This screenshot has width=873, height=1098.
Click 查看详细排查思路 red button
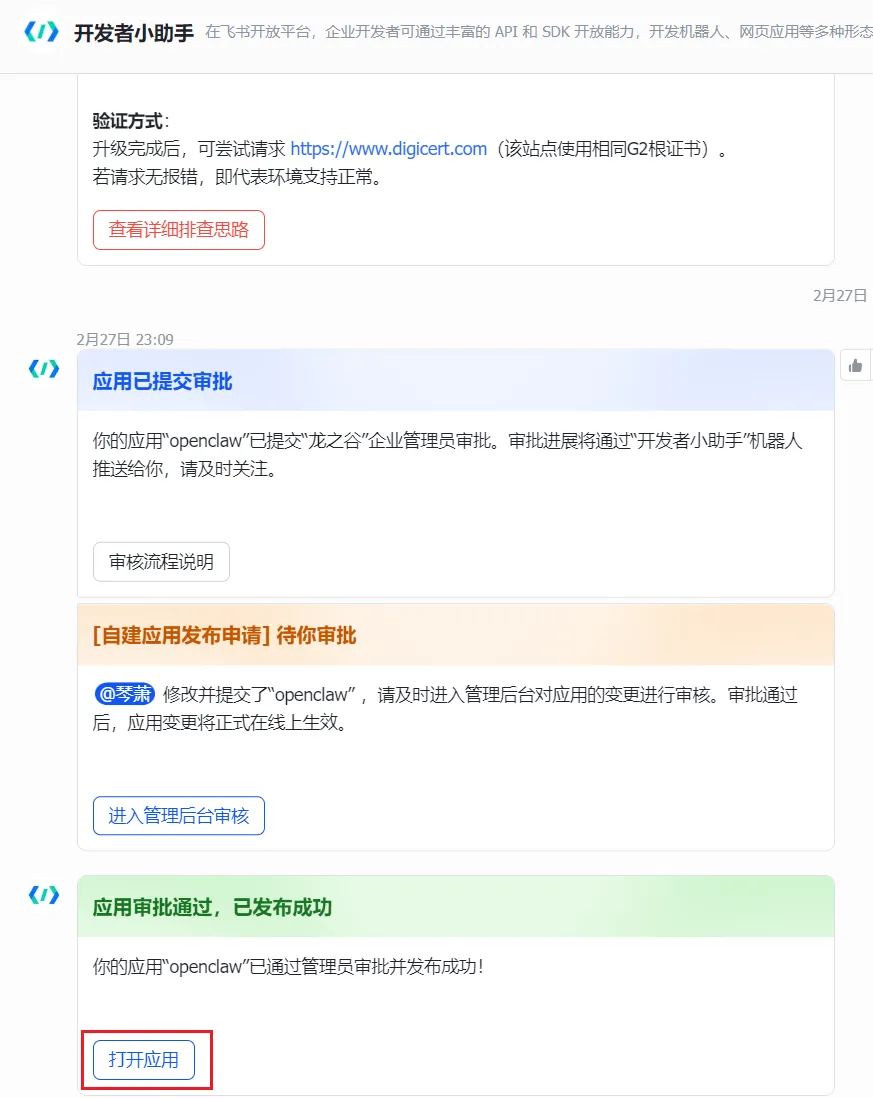pyautogui.click(x=179, y=229)
